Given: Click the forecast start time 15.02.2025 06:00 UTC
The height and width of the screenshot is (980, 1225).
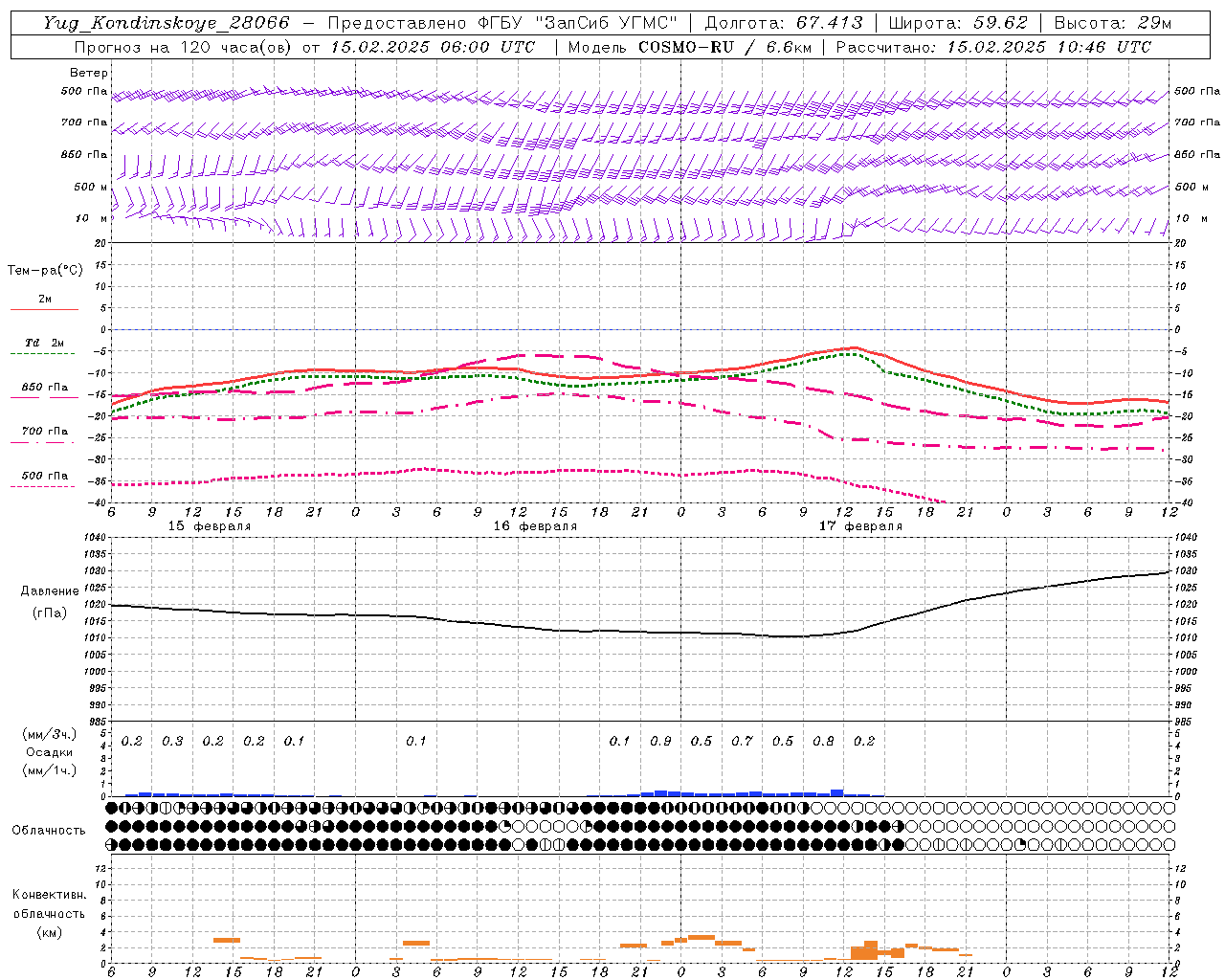Looking at the screenshot, I should (433, 47).
